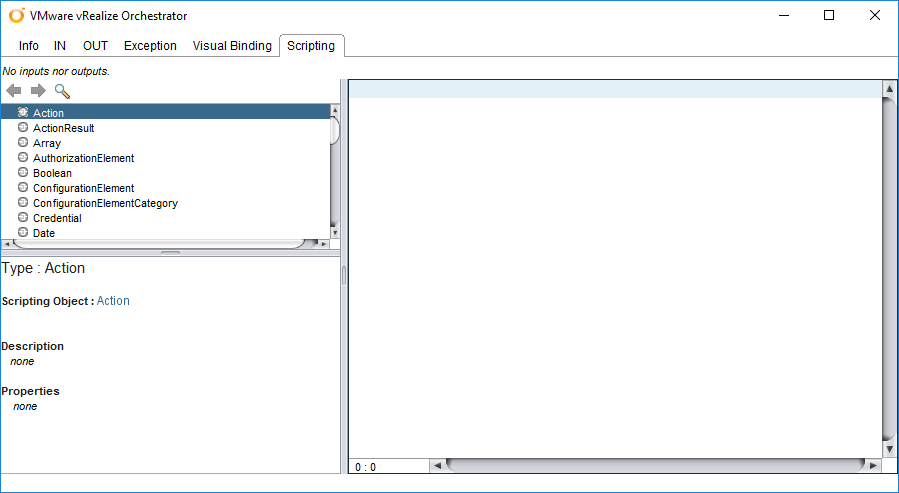The image size is (899, 493).
Task: Select Date in the type list
Action: pos(44,233)
